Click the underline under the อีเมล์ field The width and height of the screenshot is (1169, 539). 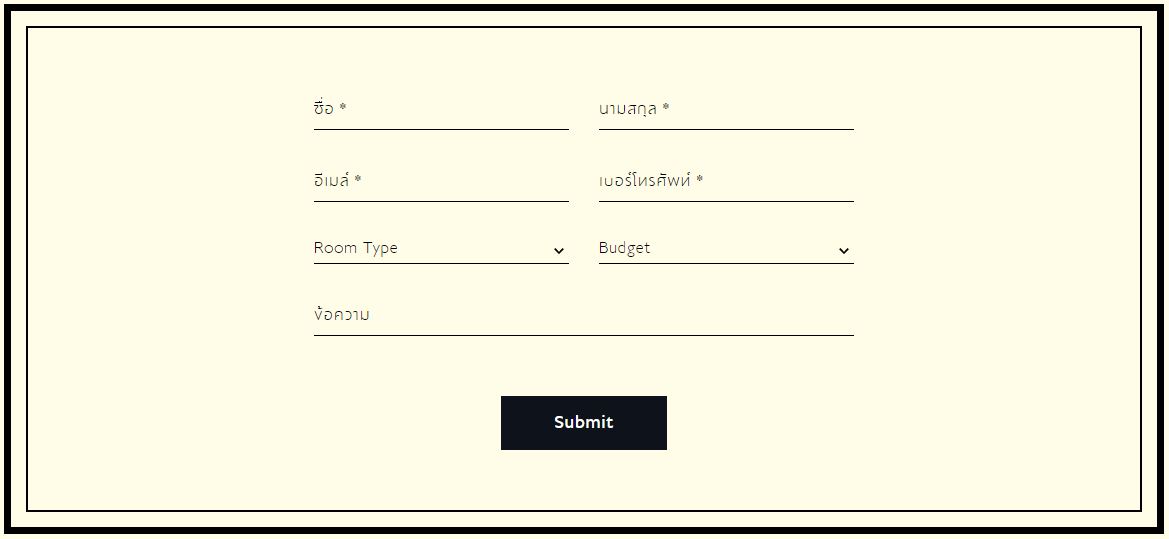[x=441, y=201]
